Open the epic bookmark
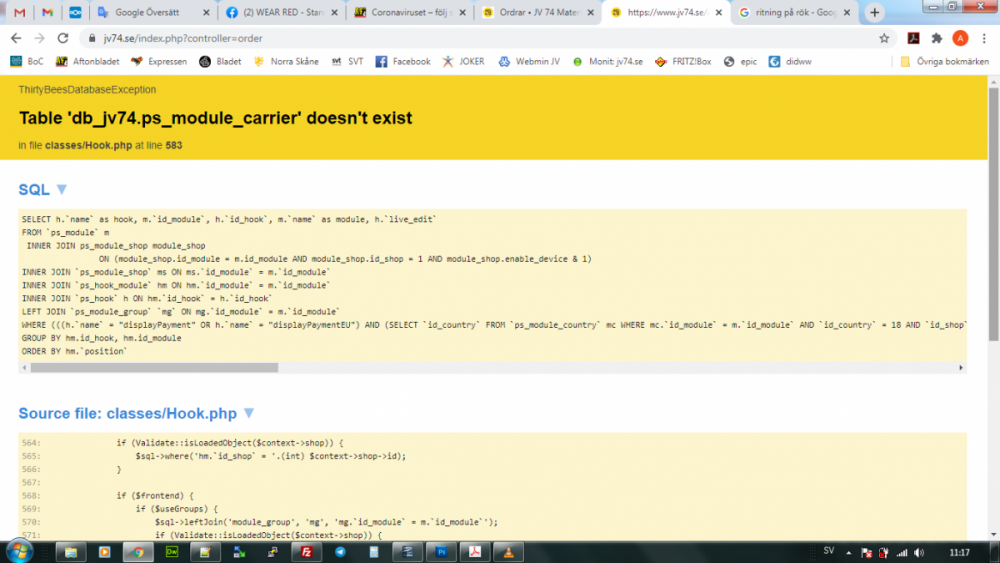The width and height of the screenshot is (1000, 563). [740, 62]
